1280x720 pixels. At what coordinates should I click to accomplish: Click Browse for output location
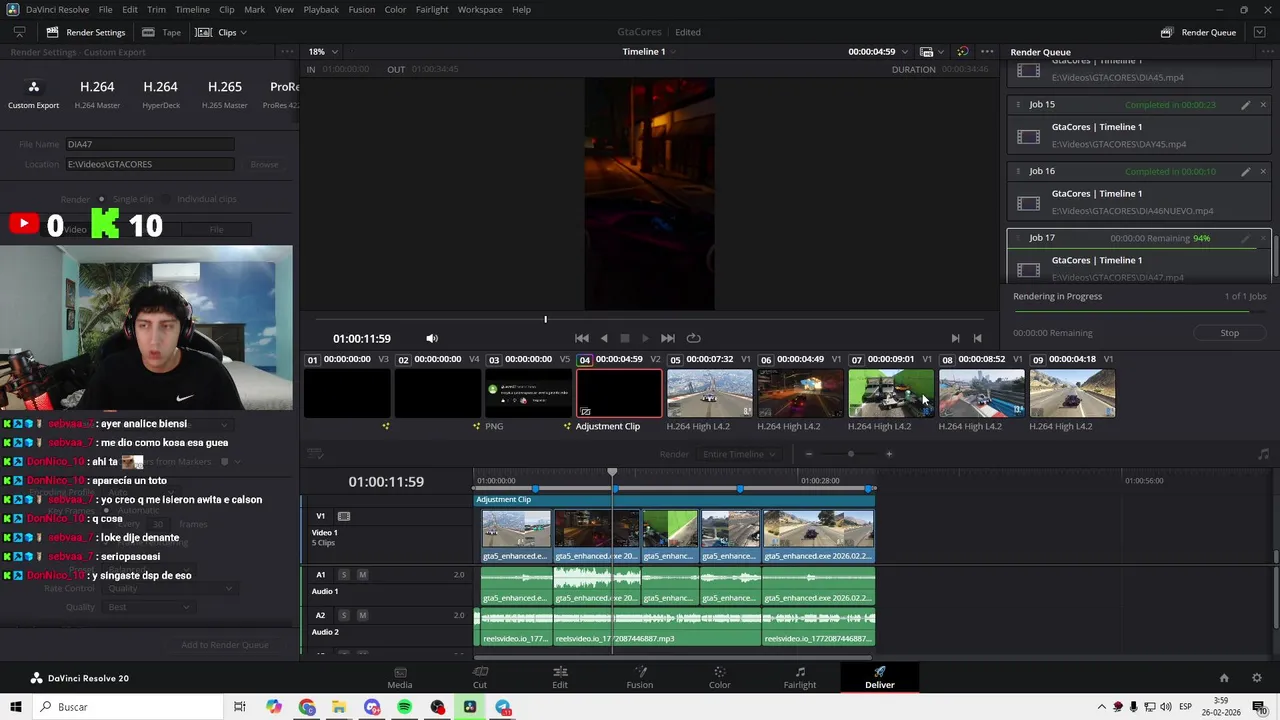tap(264, 164)
